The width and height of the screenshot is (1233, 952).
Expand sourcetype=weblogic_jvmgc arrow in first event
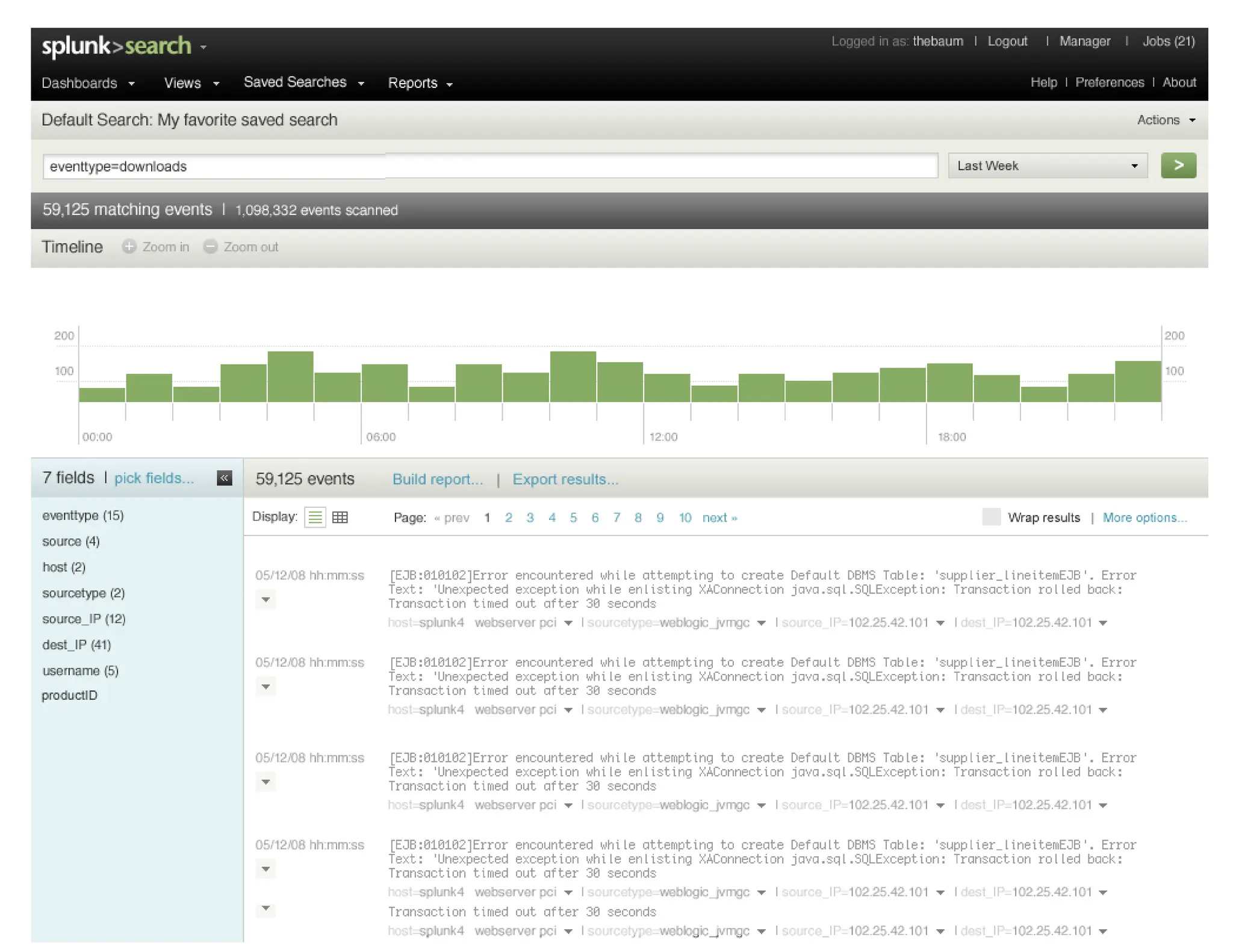point(761,623)
